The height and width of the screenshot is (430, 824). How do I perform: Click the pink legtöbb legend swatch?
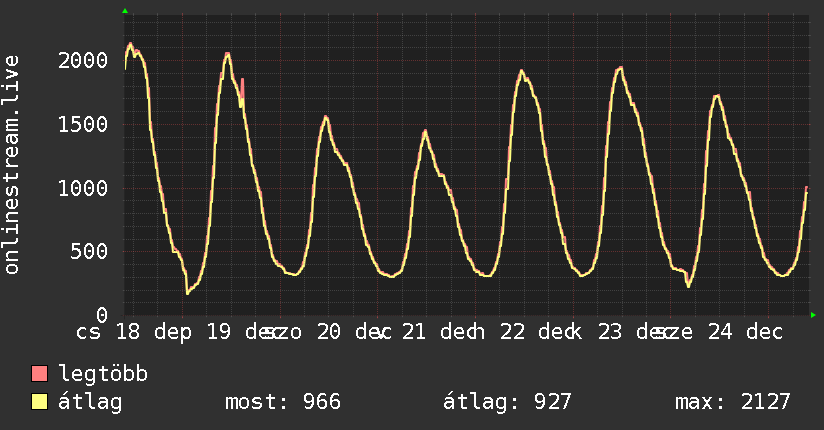[39, 374]
